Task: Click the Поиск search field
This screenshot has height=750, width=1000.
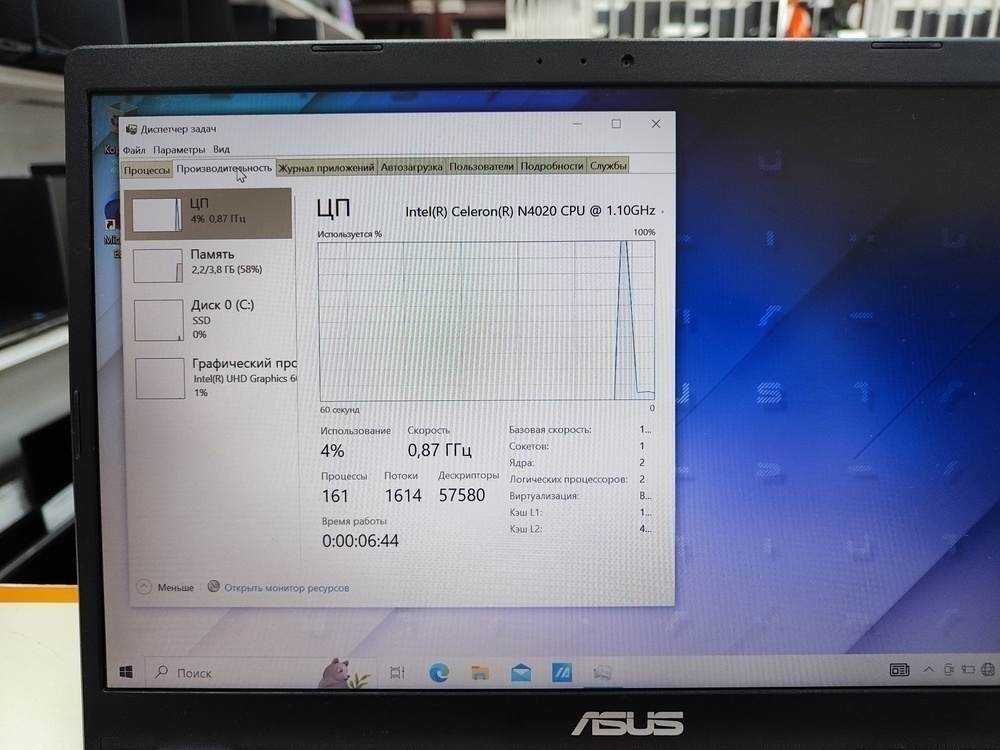Action: (198, 672)
